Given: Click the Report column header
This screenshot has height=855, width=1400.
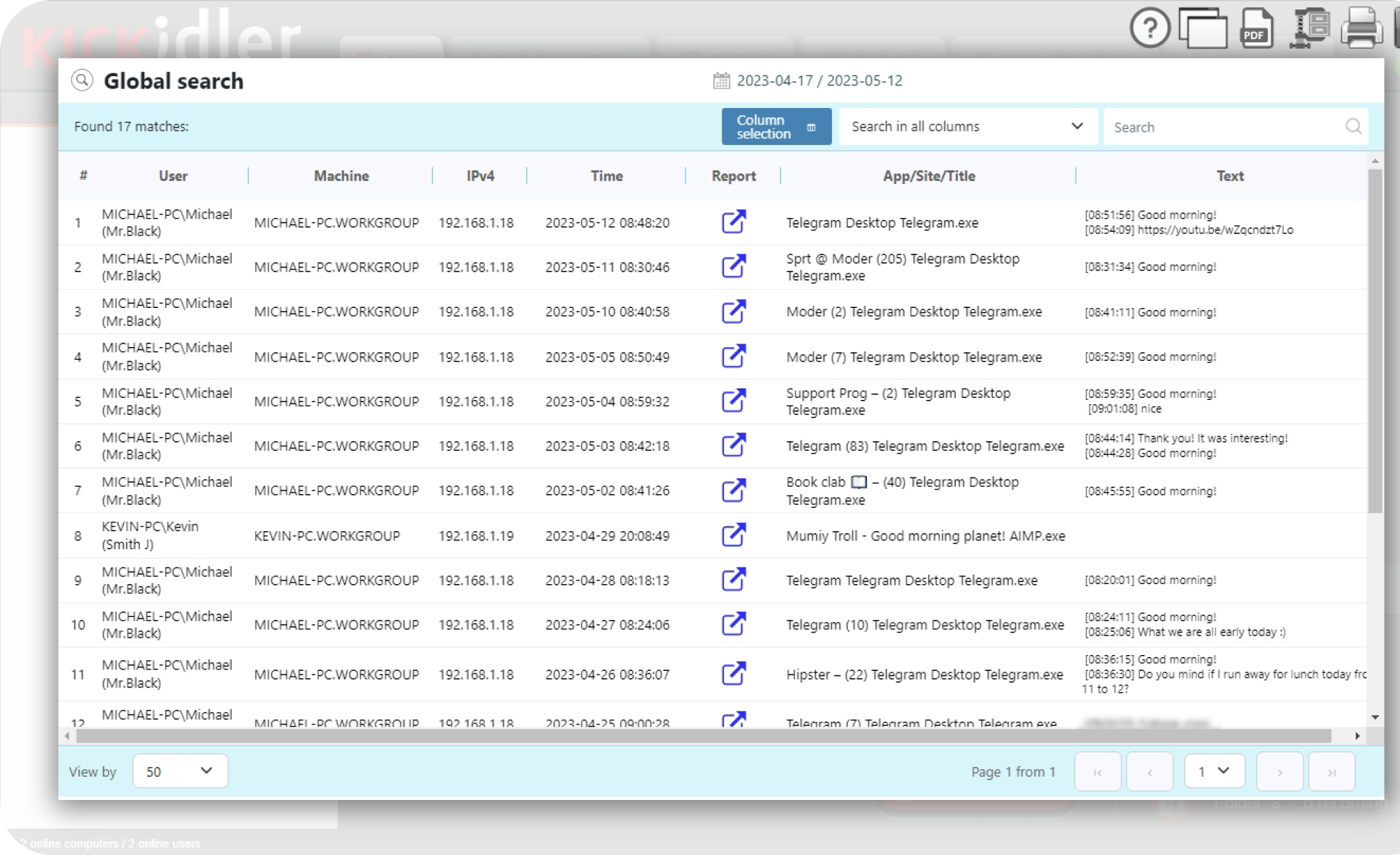Looking at the screenshot, I should pyautogui.click(x=733, y=176).
